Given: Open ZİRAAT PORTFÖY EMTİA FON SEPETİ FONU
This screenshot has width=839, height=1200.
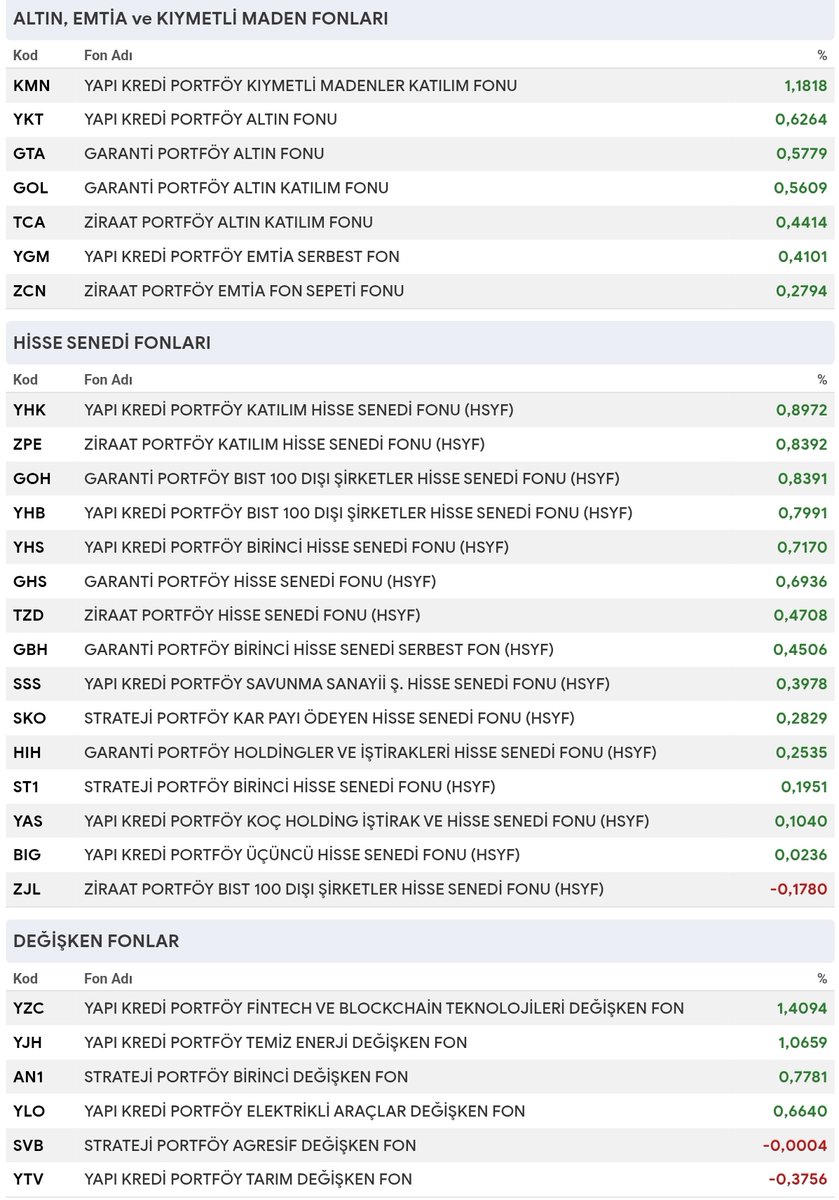Looking at the screenshot, I should [x=244, y=291].
